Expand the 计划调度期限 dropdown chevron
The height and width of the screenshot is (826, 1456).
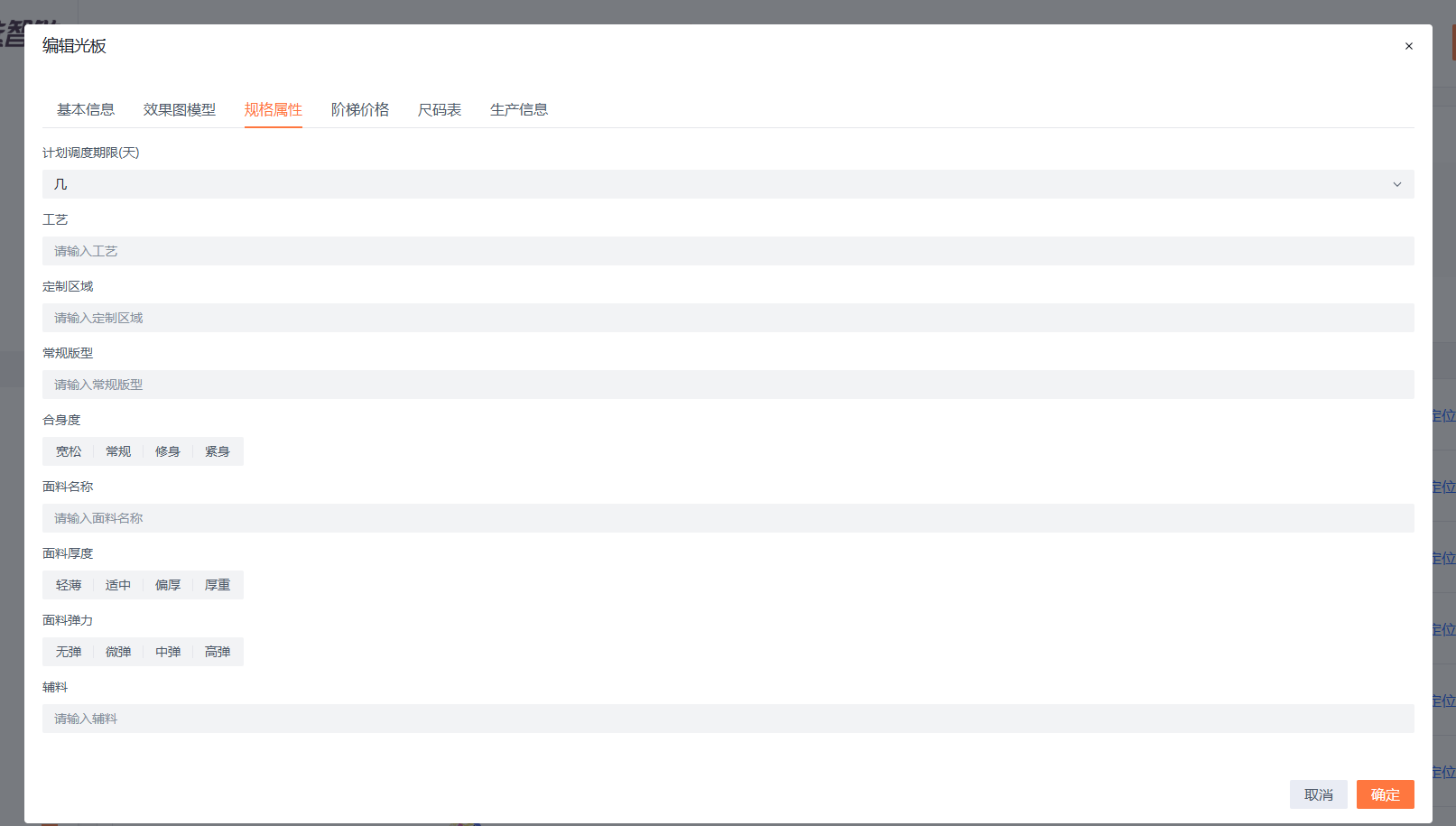(1396, 184)
